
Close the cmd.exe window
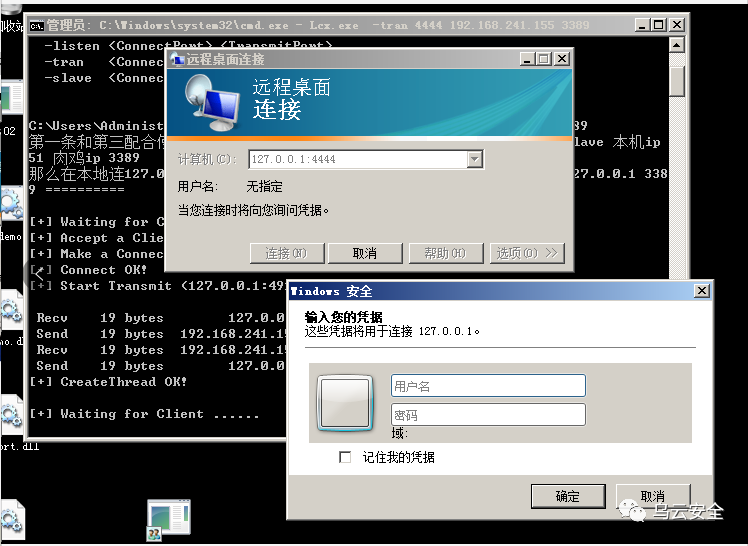pos(676,25)
